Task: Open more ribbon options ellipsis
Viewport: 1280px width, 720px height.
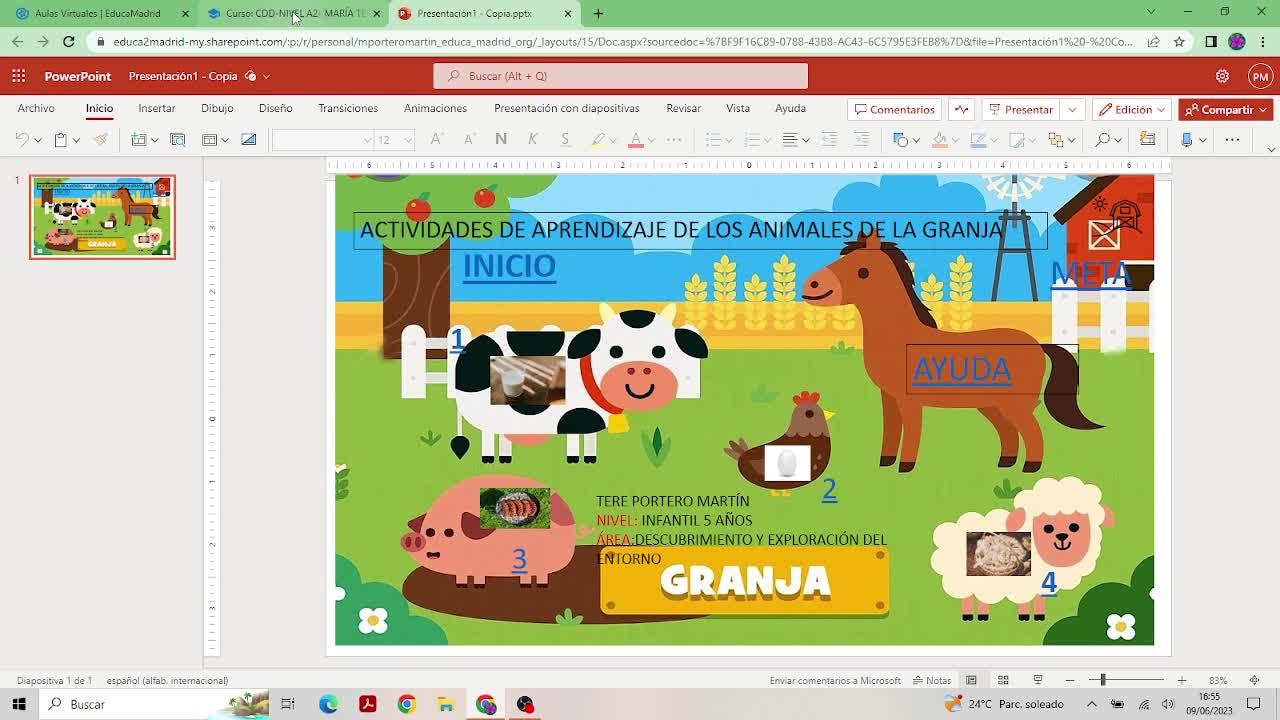Action: tap(1232, 140)
